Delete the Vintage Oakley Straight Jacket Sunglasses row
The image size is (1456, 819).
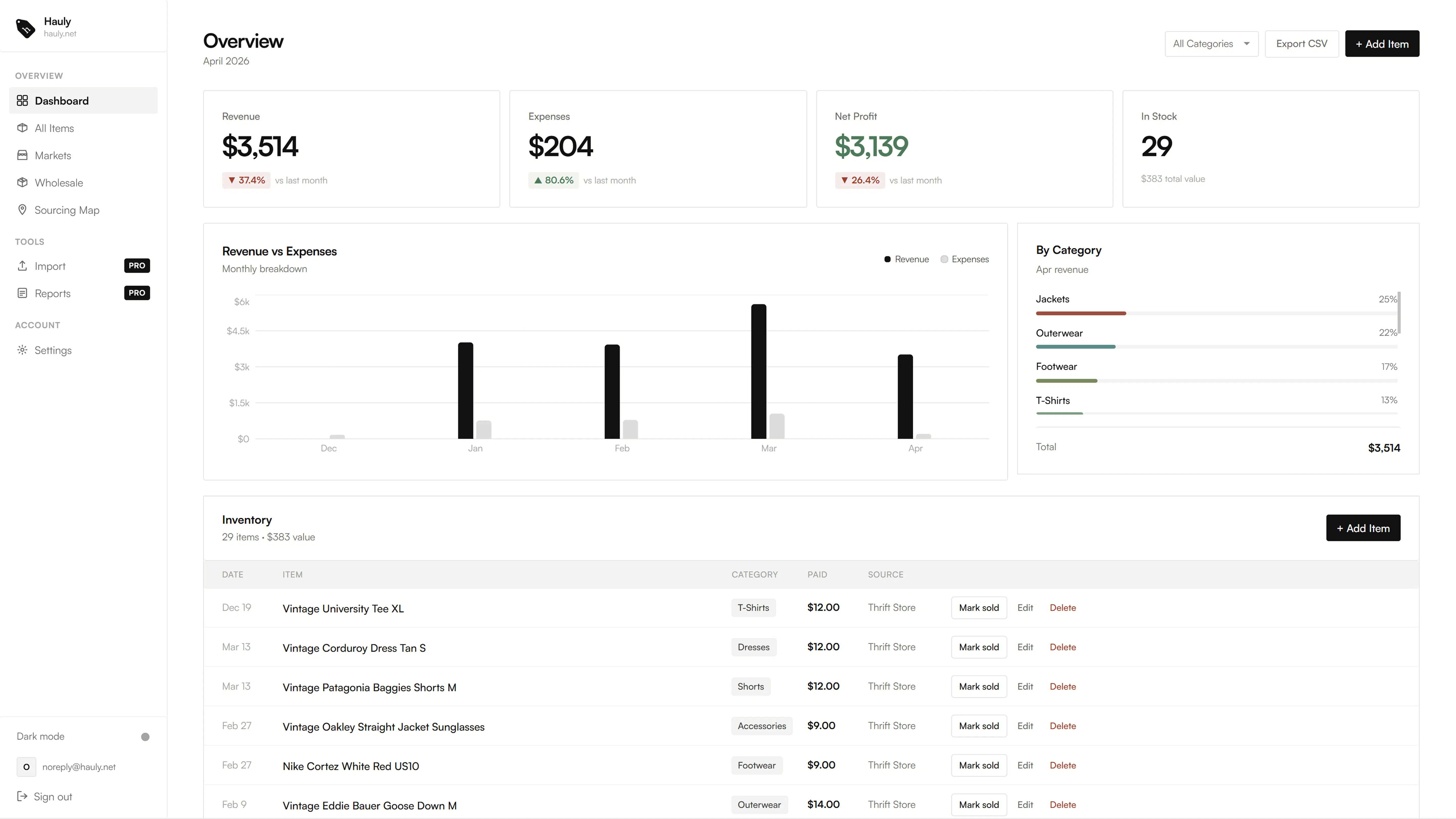(x=1063, y=726)
